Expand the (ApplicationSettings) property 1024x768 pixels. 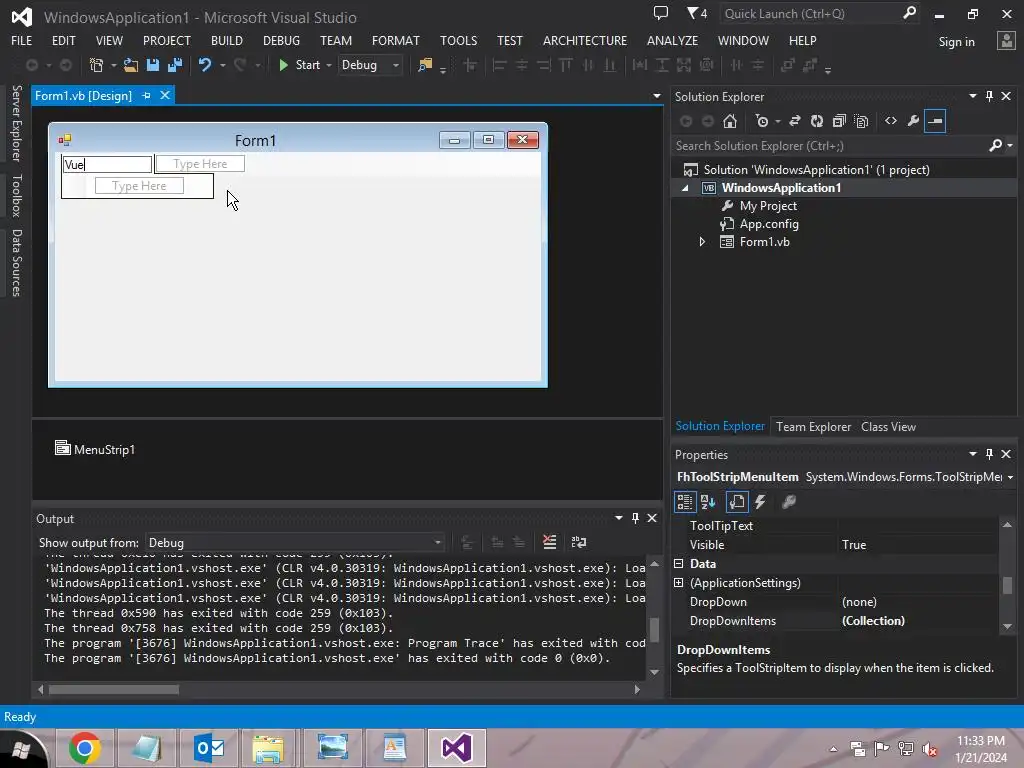[x=679, y=583]
